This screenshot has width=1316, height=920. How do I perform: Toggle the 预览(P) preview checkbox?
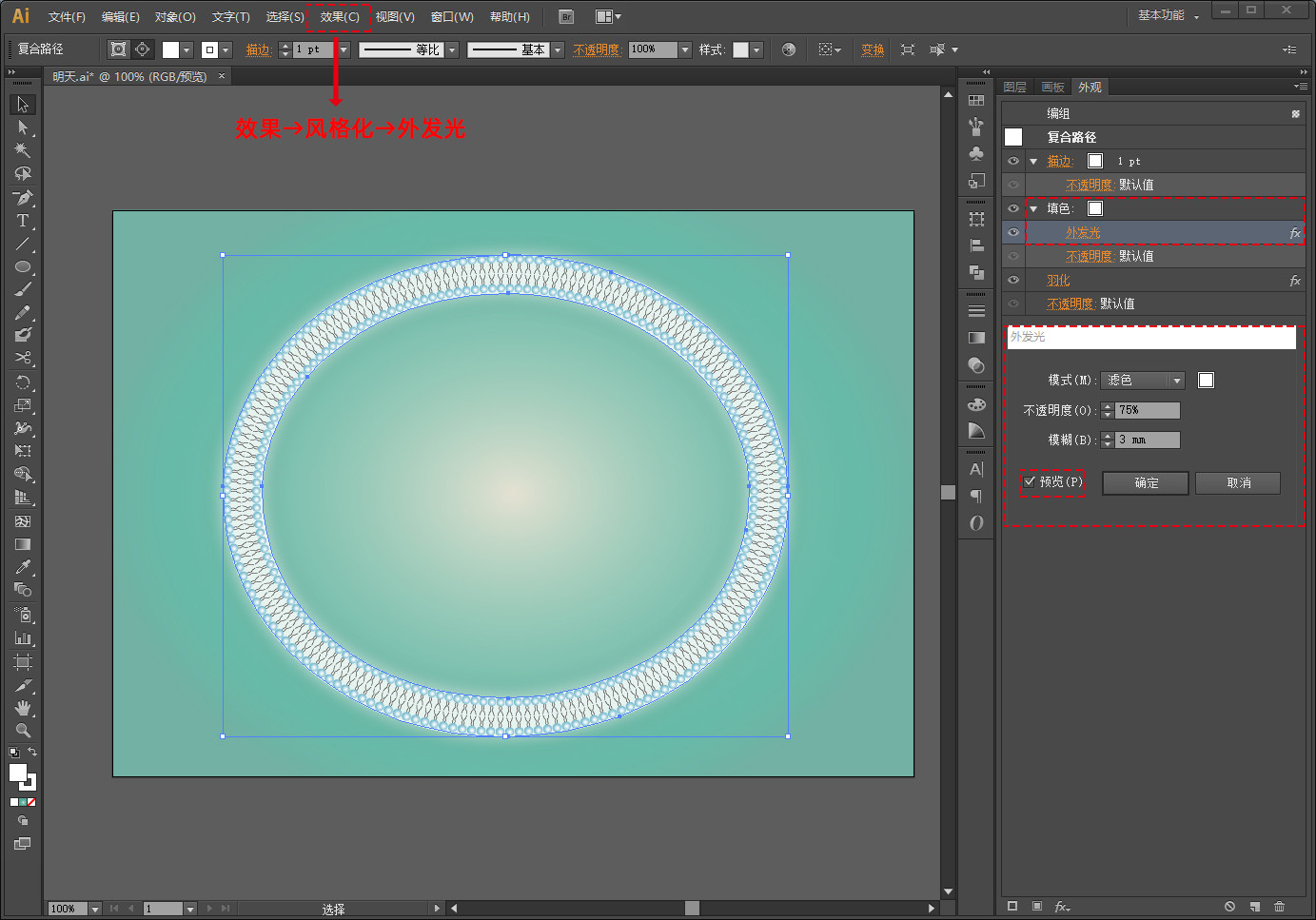coord(1030,481)
